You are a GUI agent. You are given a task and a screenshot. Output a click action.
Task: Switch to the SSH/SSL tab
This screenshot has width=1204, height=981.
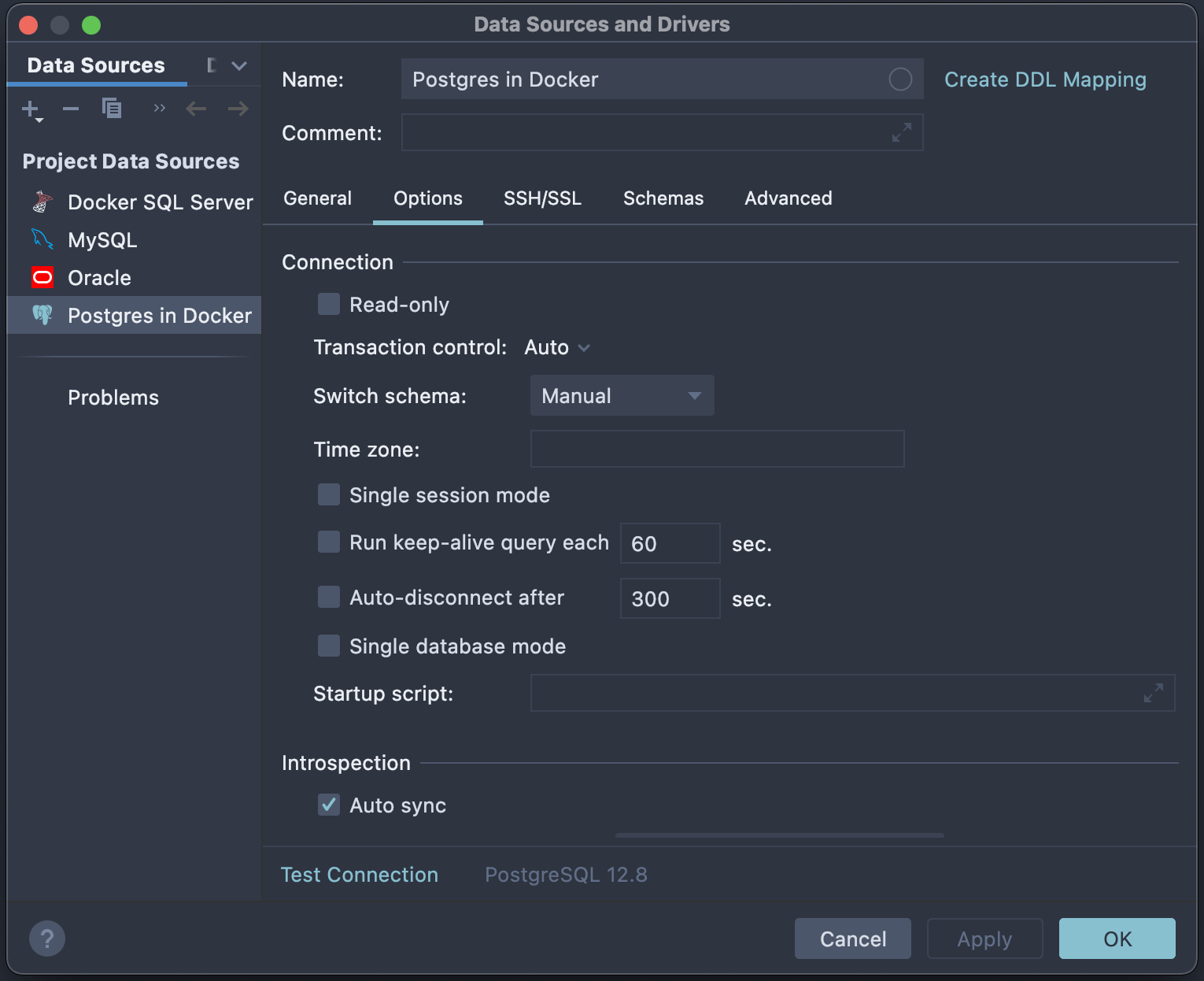(542, 198)
